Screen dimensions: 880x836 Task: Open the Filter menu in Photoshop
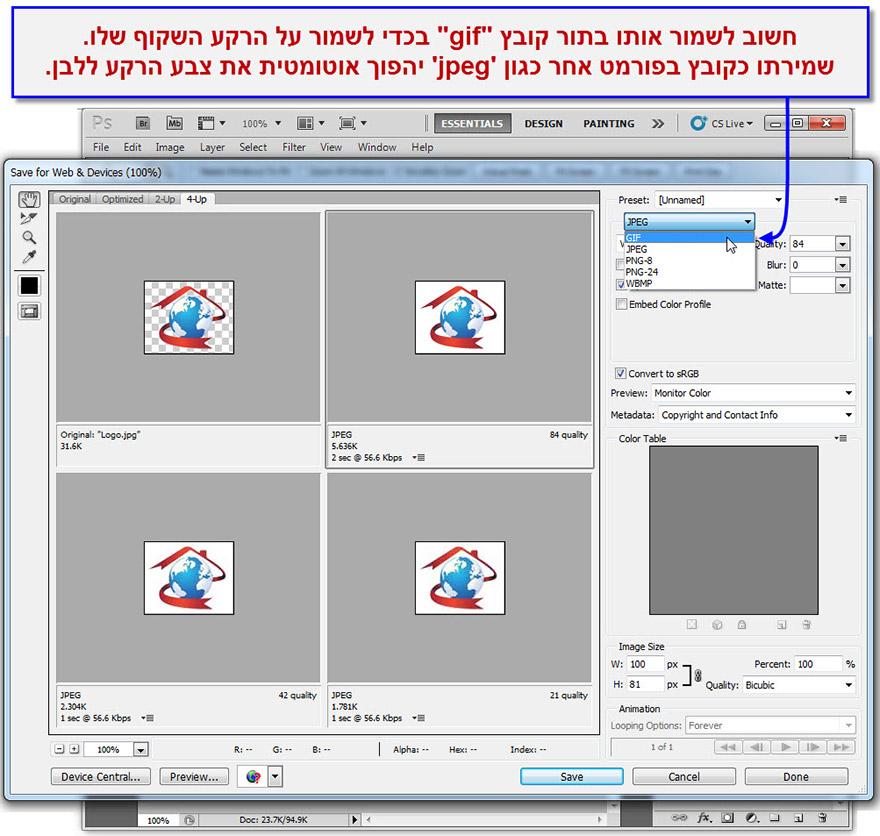coord(294,147)
